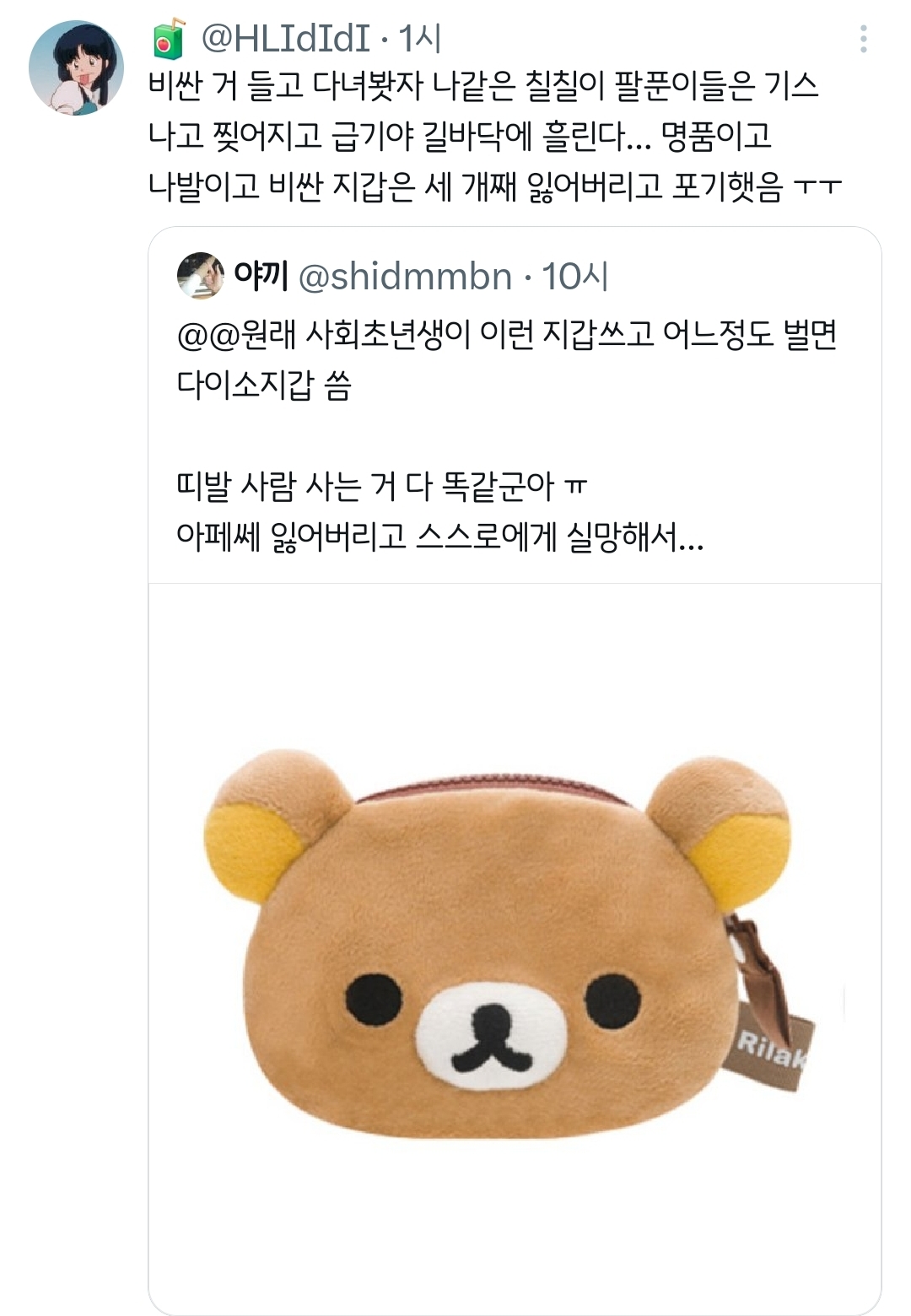Image resolution: width=911 pixels, height=1316 pixels.
Task: Click the 야끼 display name
Action: click(261, 276)
